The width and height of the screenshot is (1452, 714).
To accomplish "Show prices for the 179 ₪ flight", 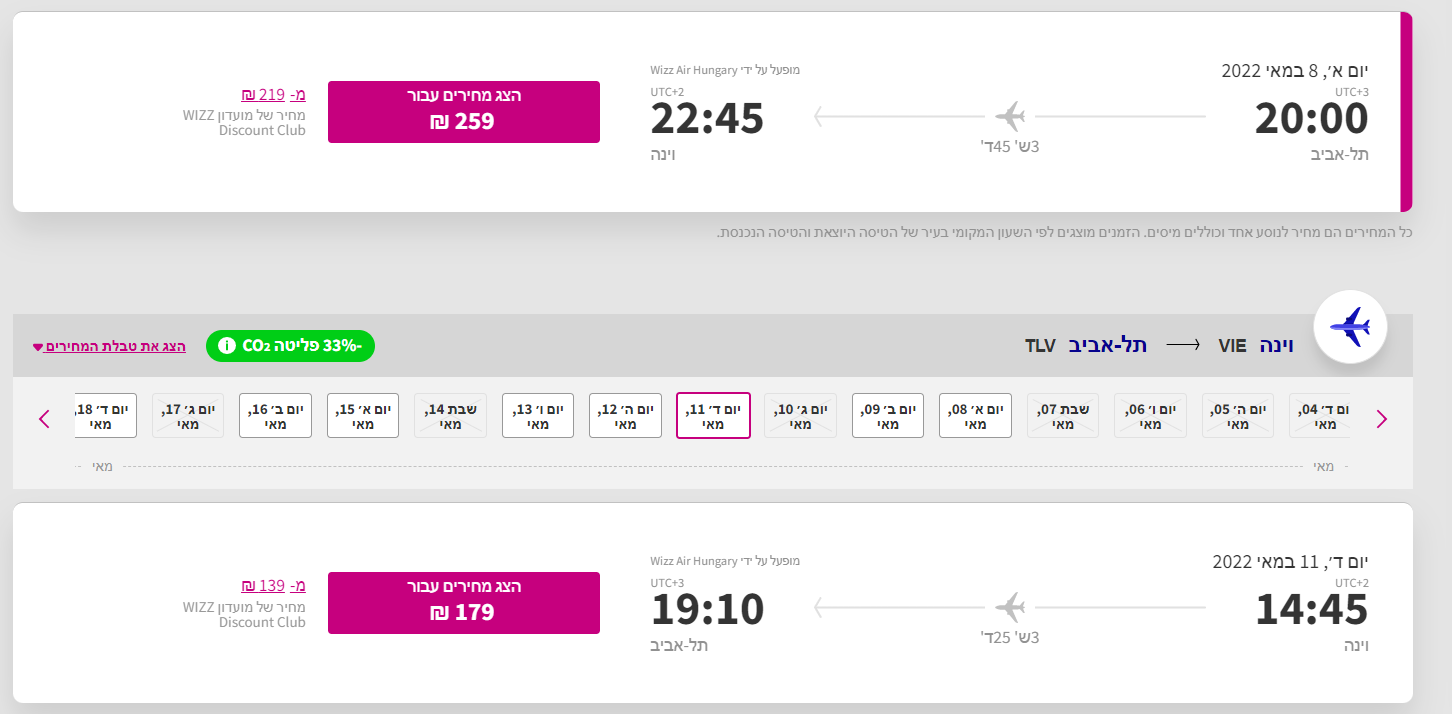I will click(464, 602).
